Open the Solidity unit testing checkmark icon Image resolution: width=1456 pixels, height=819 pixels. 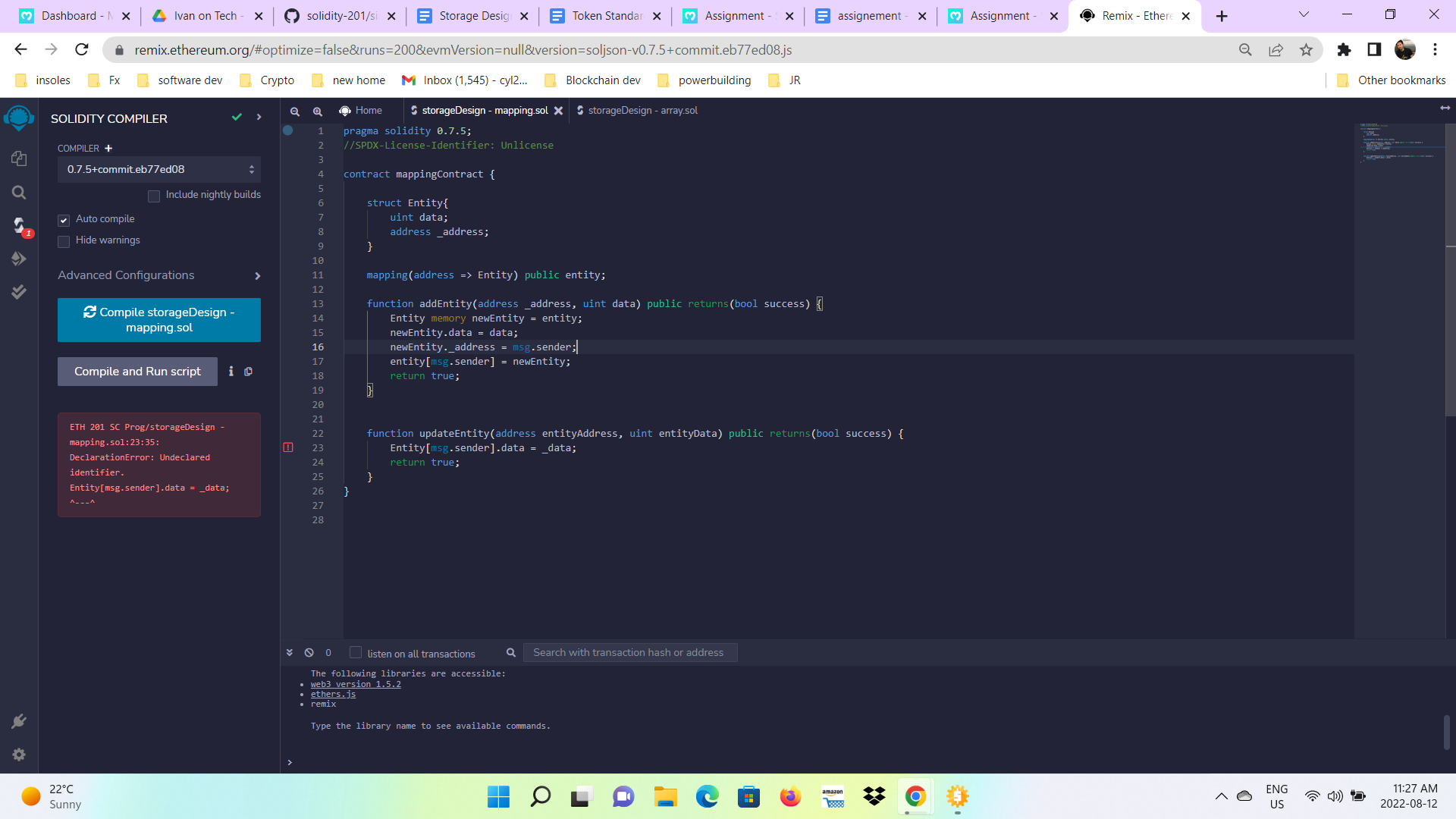coord(19,292)
